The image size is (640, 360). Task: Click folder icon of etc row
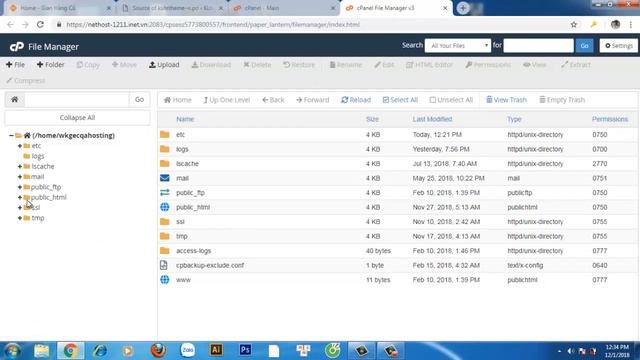164,134
